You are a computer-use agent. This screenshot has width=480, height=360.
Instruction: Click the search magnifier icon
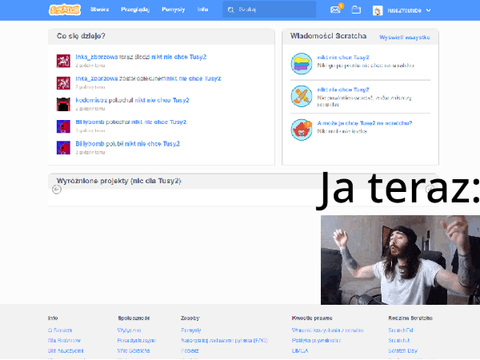[x=231, y=10]
